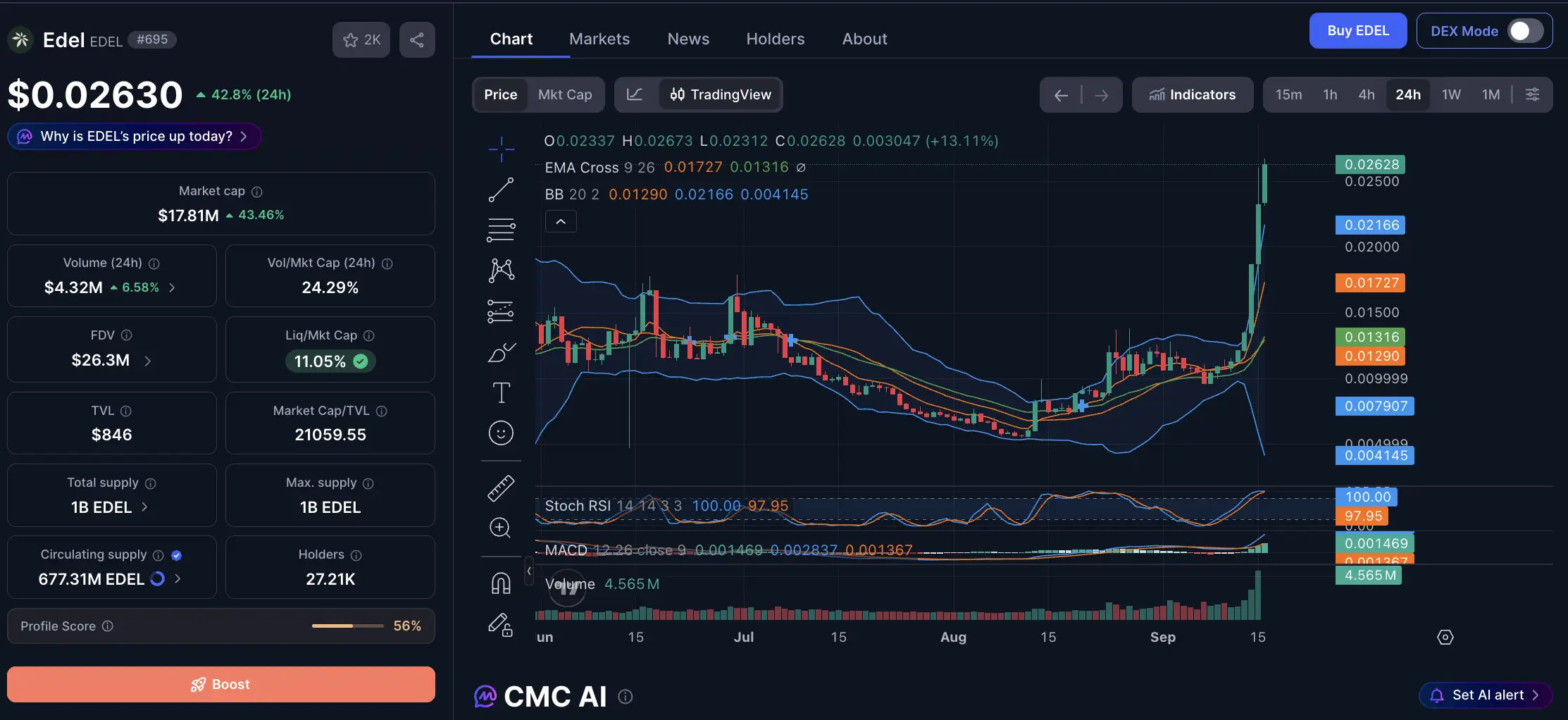Open chart time settings sliders icon

pyautogui.click(x=1532, y=94)
